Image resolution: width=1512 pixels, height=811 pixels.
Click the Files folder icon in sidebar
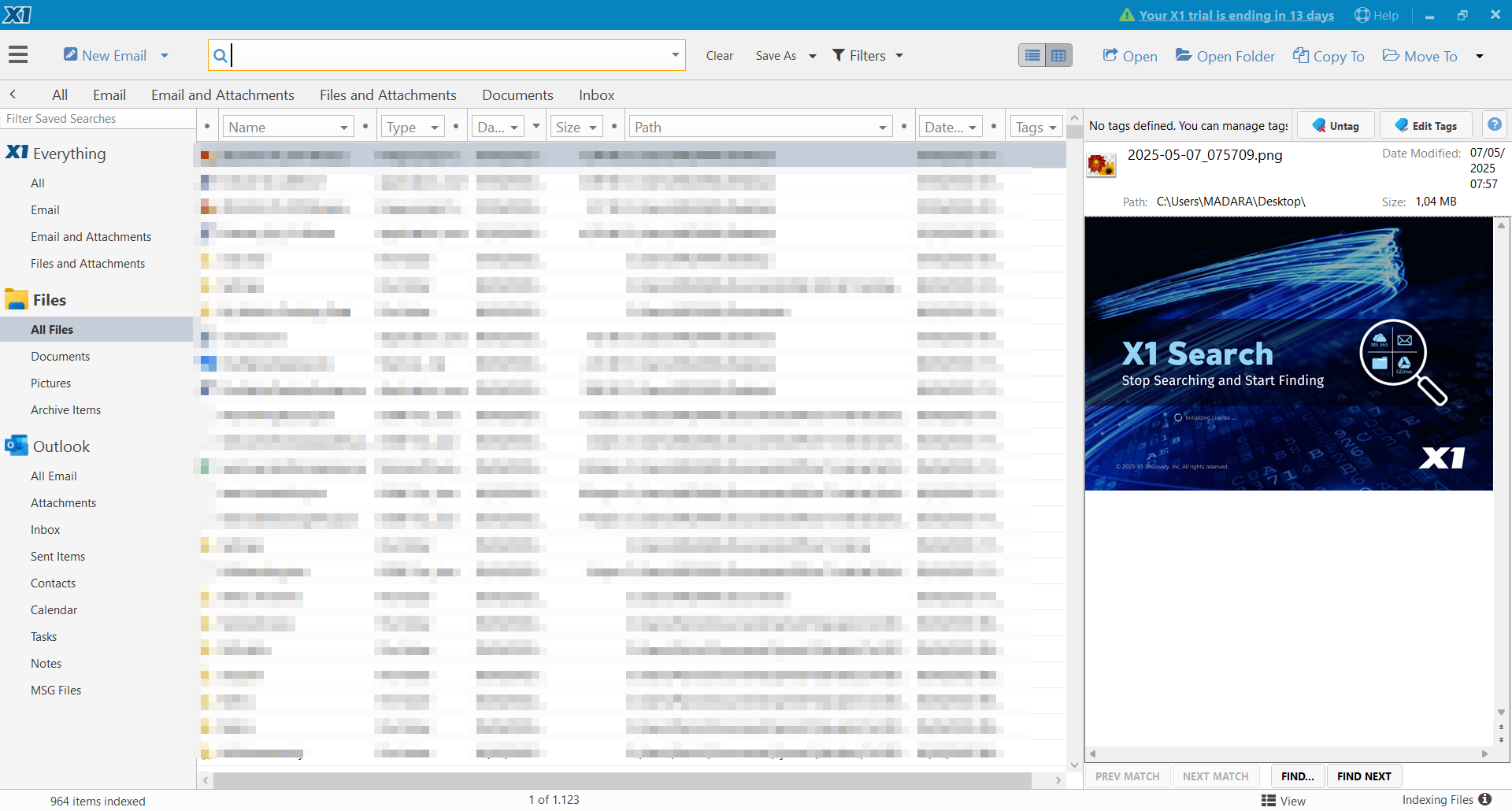[16, 299]
